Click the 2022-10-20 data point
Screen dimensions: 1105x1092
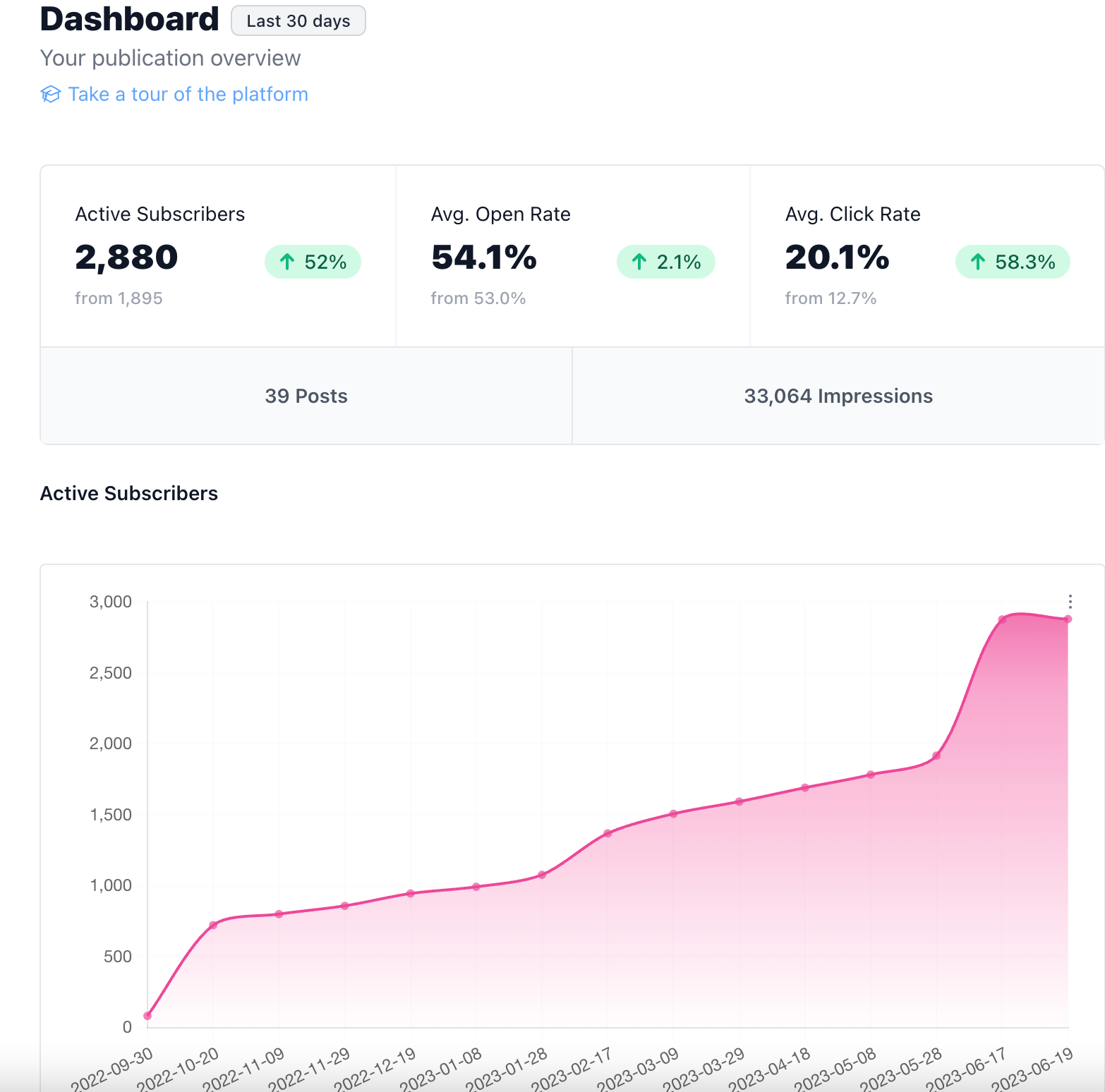tap(213, 925)
